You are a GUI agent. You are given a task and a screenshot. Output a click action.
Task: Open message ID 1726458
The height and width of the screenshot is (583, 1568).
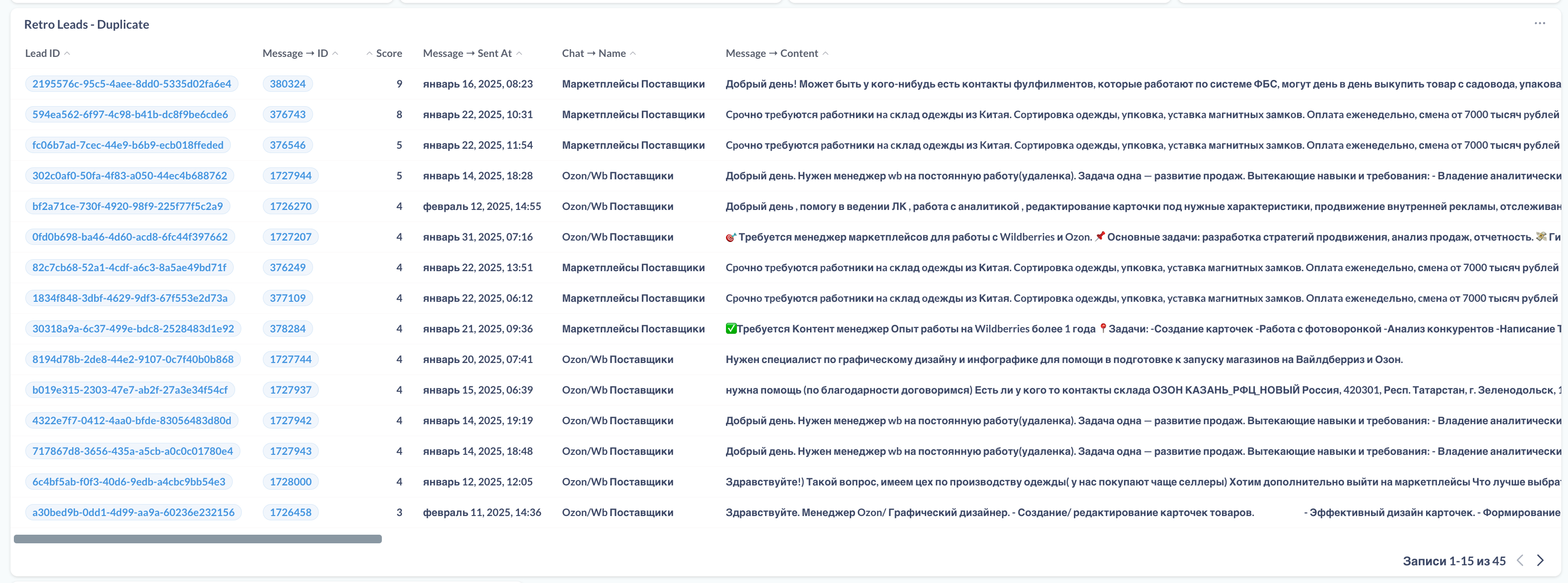pyautogui.click(x=291, y=512)
